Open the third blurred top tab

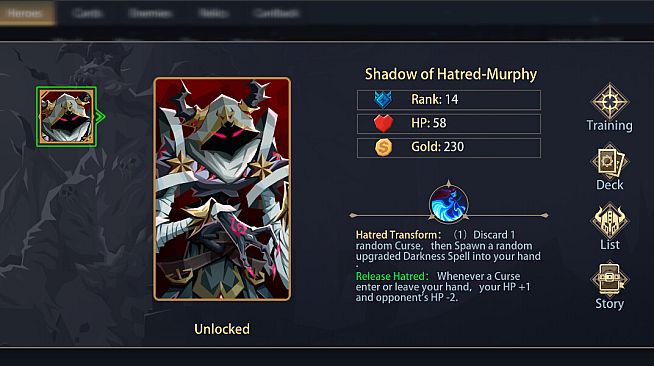click(x=150, y=13)
